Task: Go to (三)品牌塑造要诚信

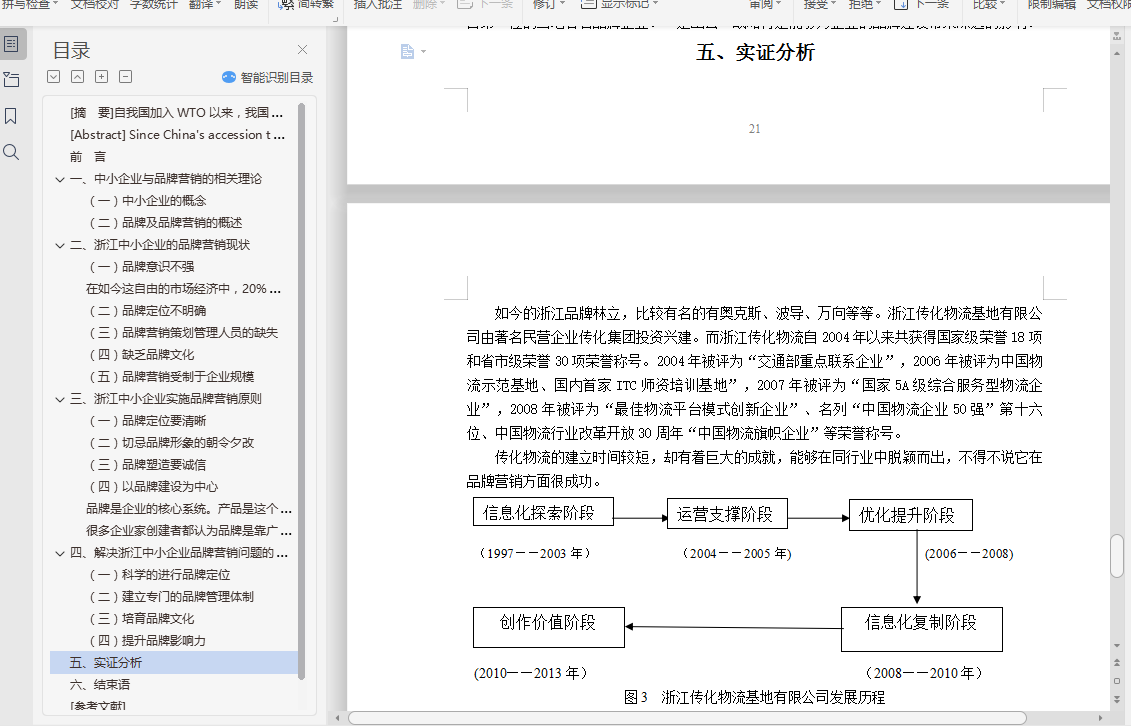Action: pyautogui.click(x=148, y=464)
